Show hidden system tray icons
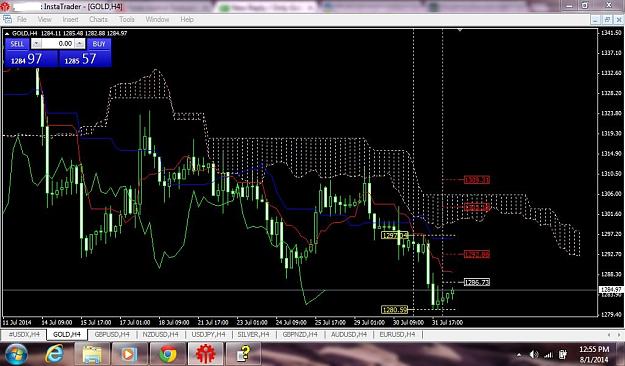Image resolution: width=625 pixels, height=366 pixels. pyautogui.click(x=519, y=354)
